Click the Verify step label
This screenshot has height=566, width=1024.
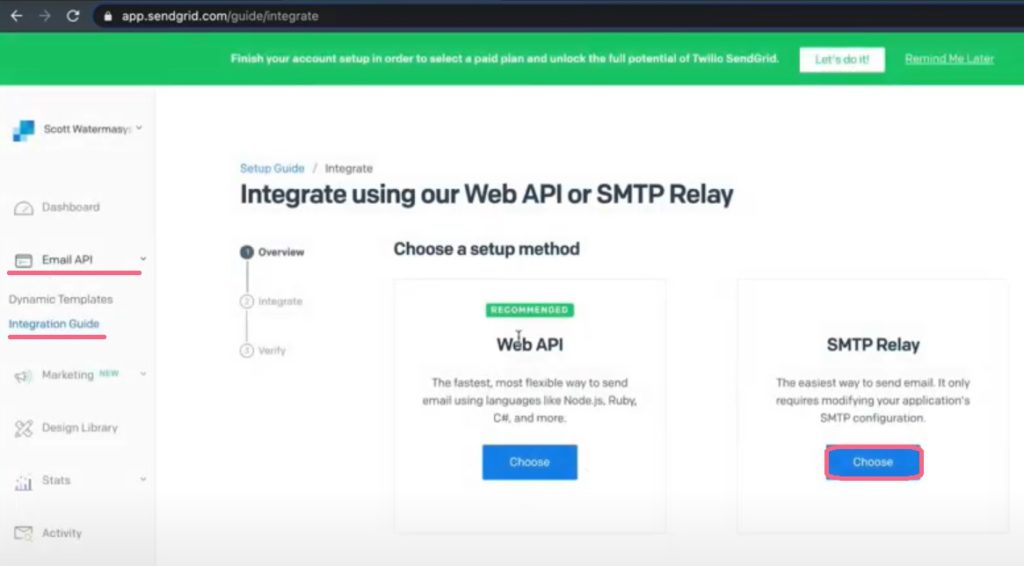click(272, 351)
